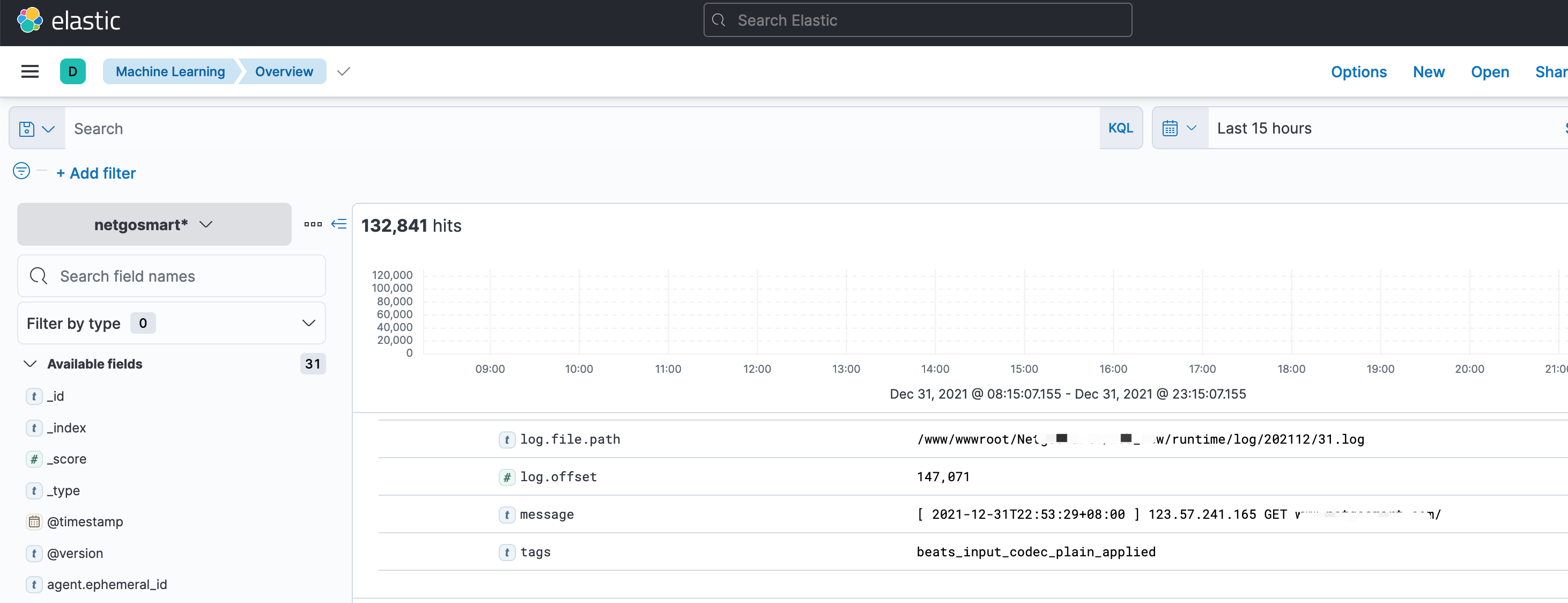Click type icon beside message row

click(506, 516)
